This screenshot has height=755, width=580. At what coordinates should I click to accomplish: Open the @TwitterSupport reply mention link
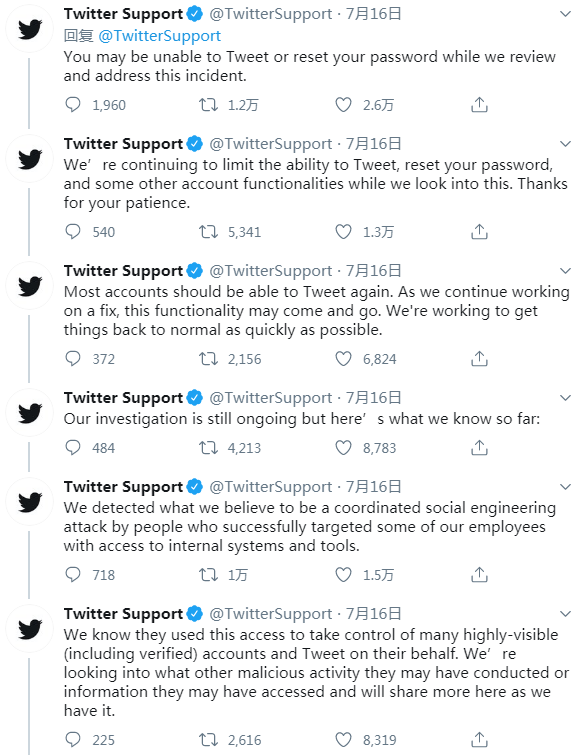[159, 36]
